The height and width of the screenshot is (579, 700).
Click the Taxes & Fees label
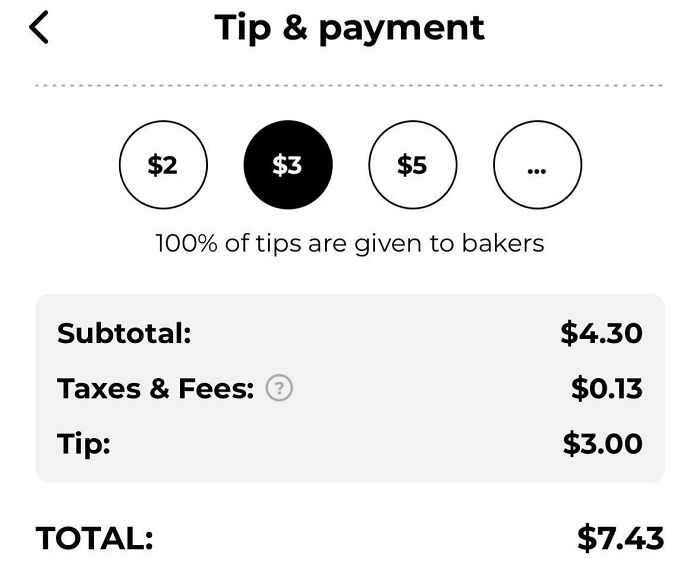click(x=156, y=388)
